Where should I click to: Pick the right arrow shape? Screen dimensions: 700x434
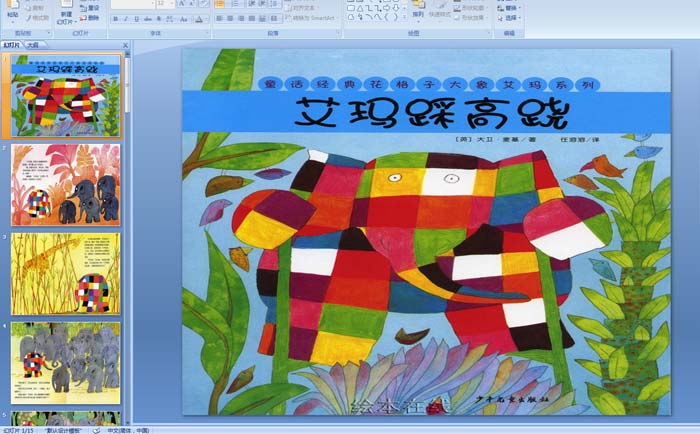[x=386, y=8]
